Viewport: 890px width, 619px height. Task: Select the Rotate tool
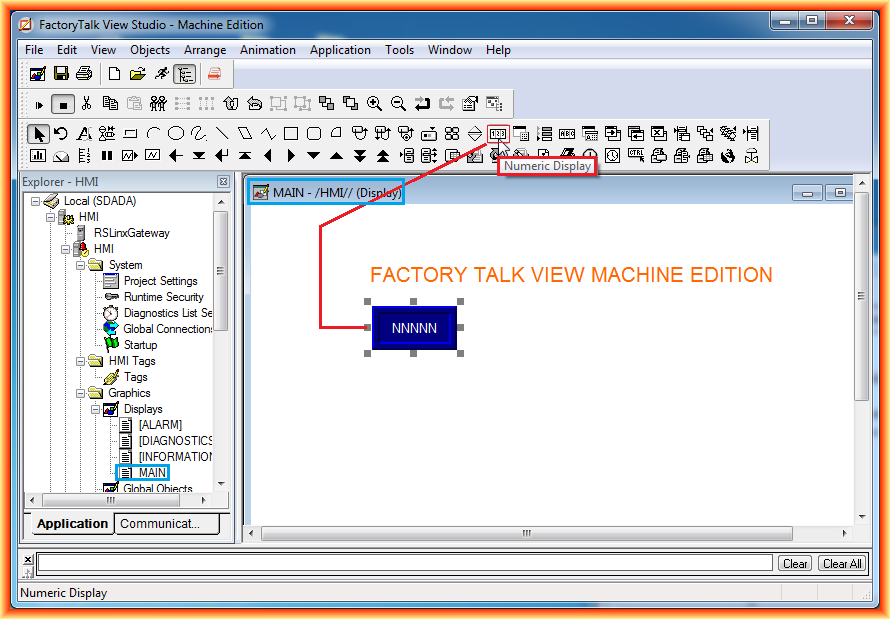coord(63,132)
